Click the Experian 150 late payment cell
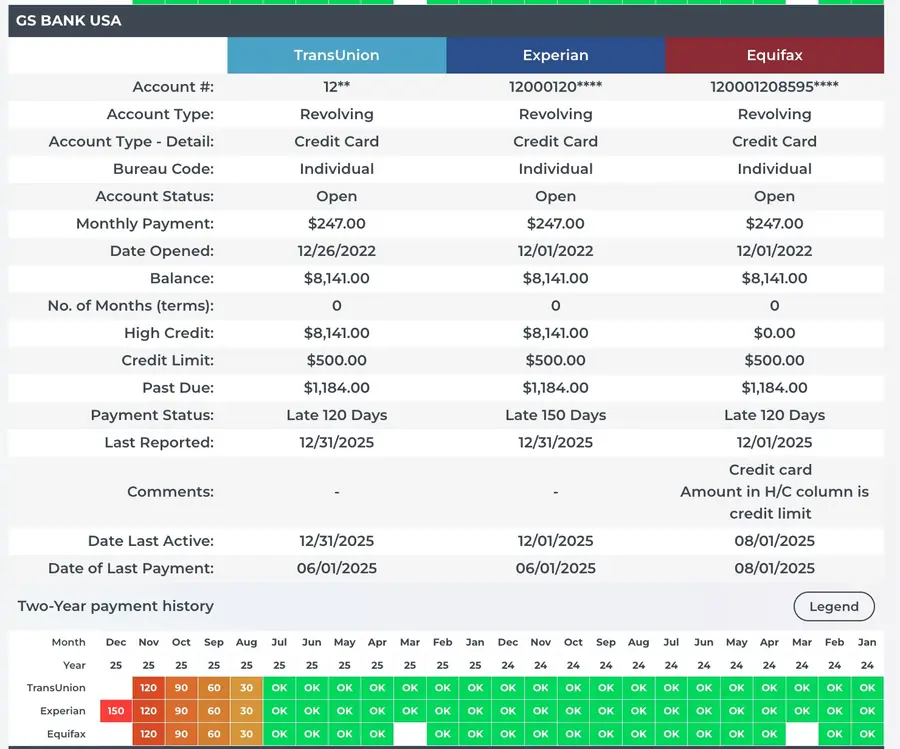 coord(116,711)
